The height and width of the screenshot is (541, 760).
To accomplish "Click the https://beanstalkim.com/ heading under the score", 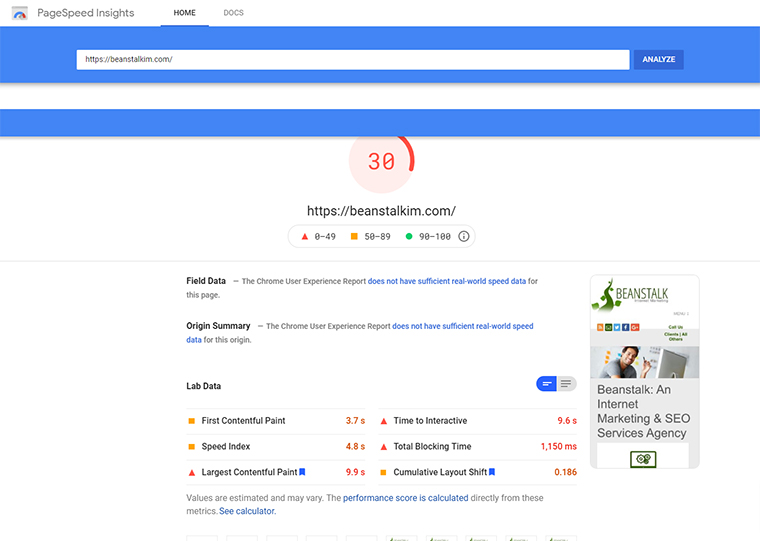I will pyautogui.click(x=381, y=211).
